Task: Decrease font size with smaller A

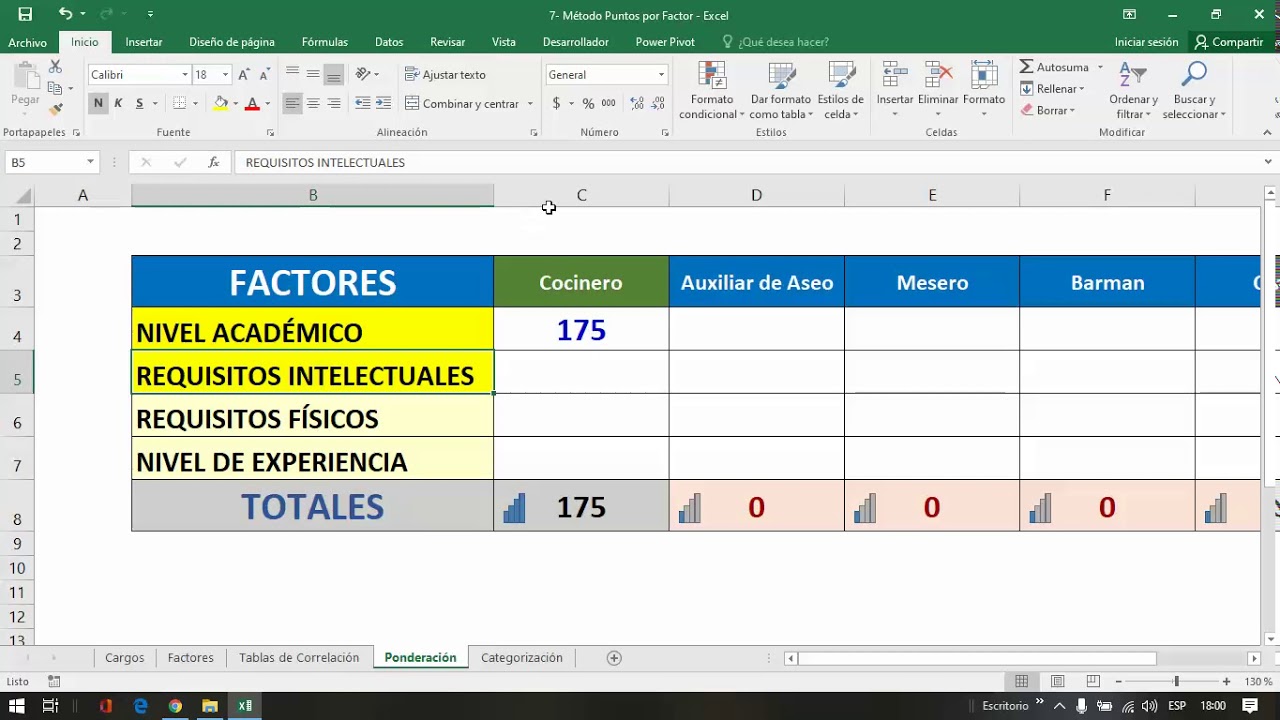Action: 264,75
